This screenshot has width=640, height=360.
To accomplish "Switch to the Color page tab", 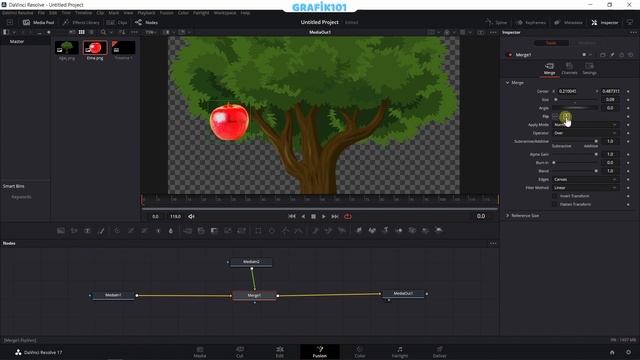I will click(x=360, y=352).
